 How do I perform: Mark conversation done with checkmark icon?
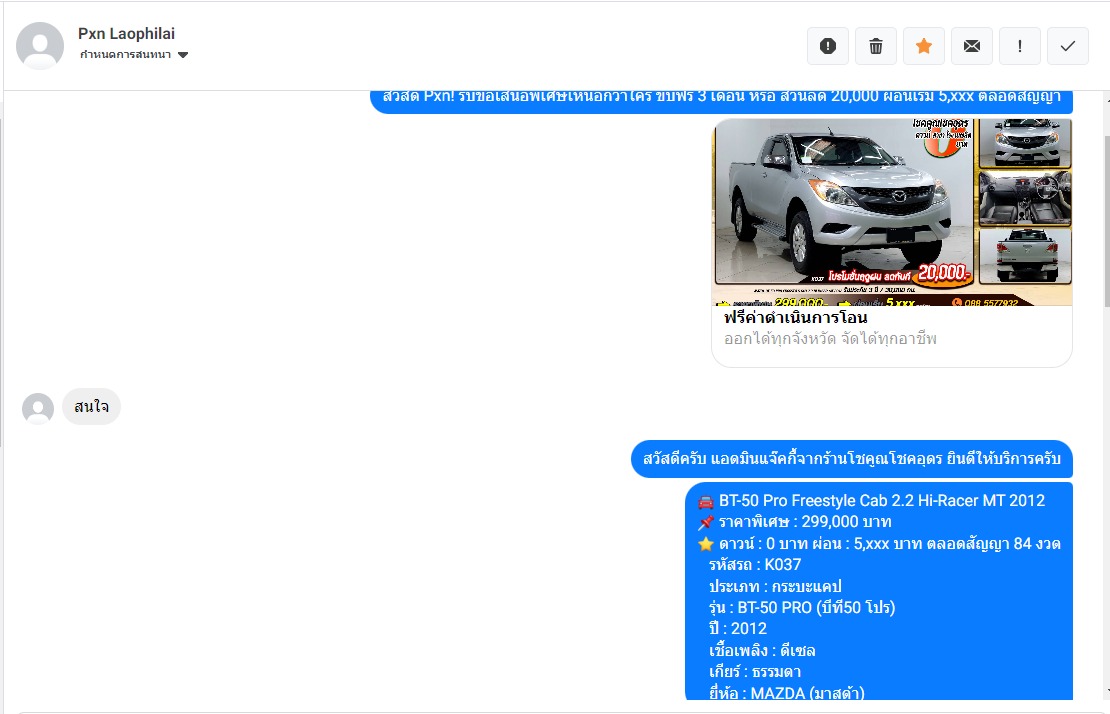[1068, 46]
